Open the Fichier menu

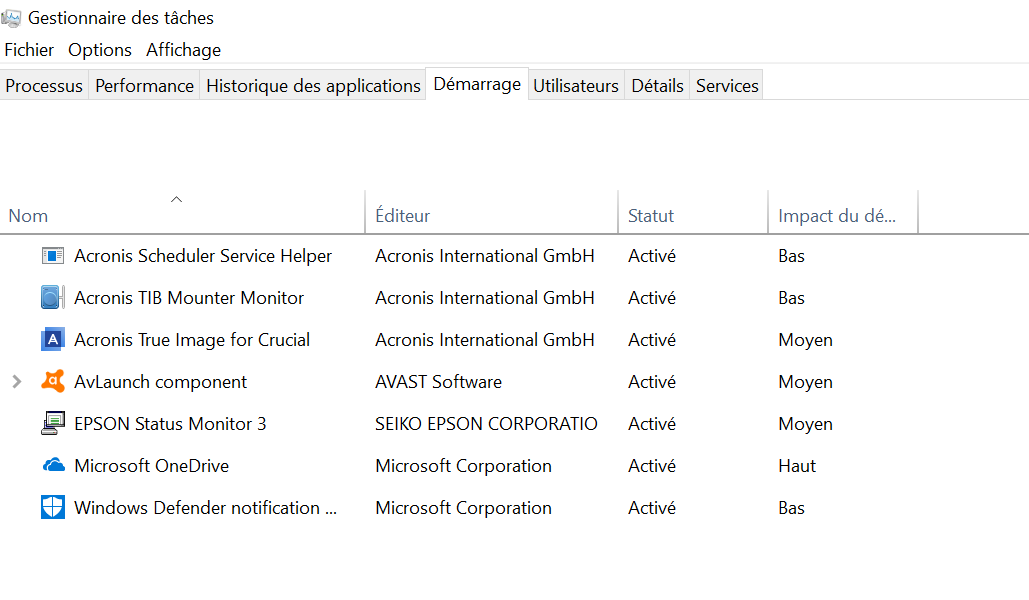(29, 50)
